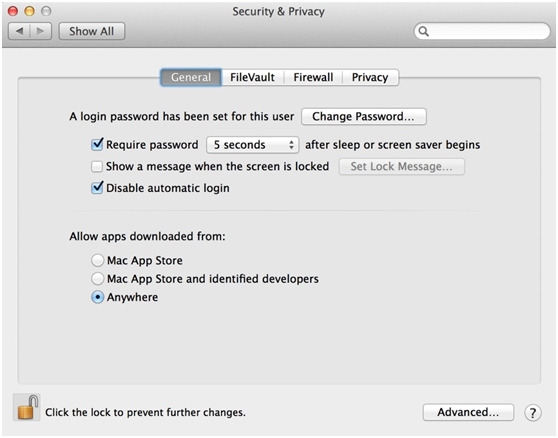Viewport: 558px width, 438px height.
Task: Click the magnifying glass search icon
Action: pos(423,31)
